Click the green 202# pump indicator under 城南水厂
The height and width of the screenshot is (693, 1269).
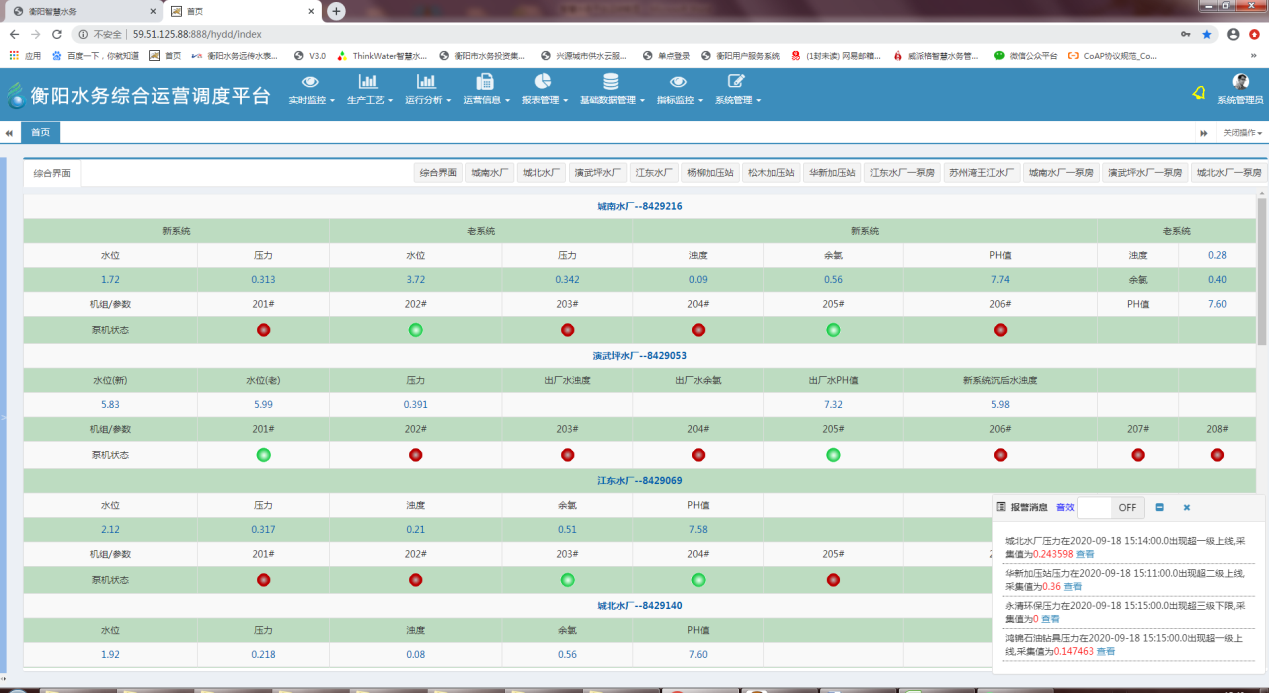(x=416, y=330)
